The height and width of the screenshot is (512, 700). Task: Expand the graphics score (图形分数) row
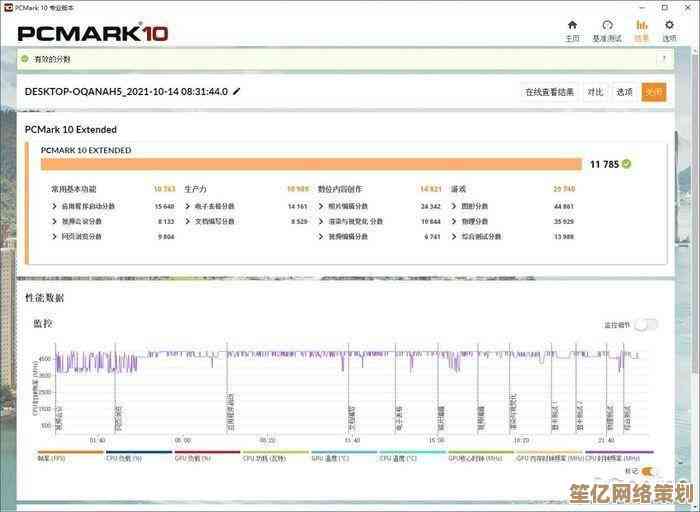(x=454, y=207)
